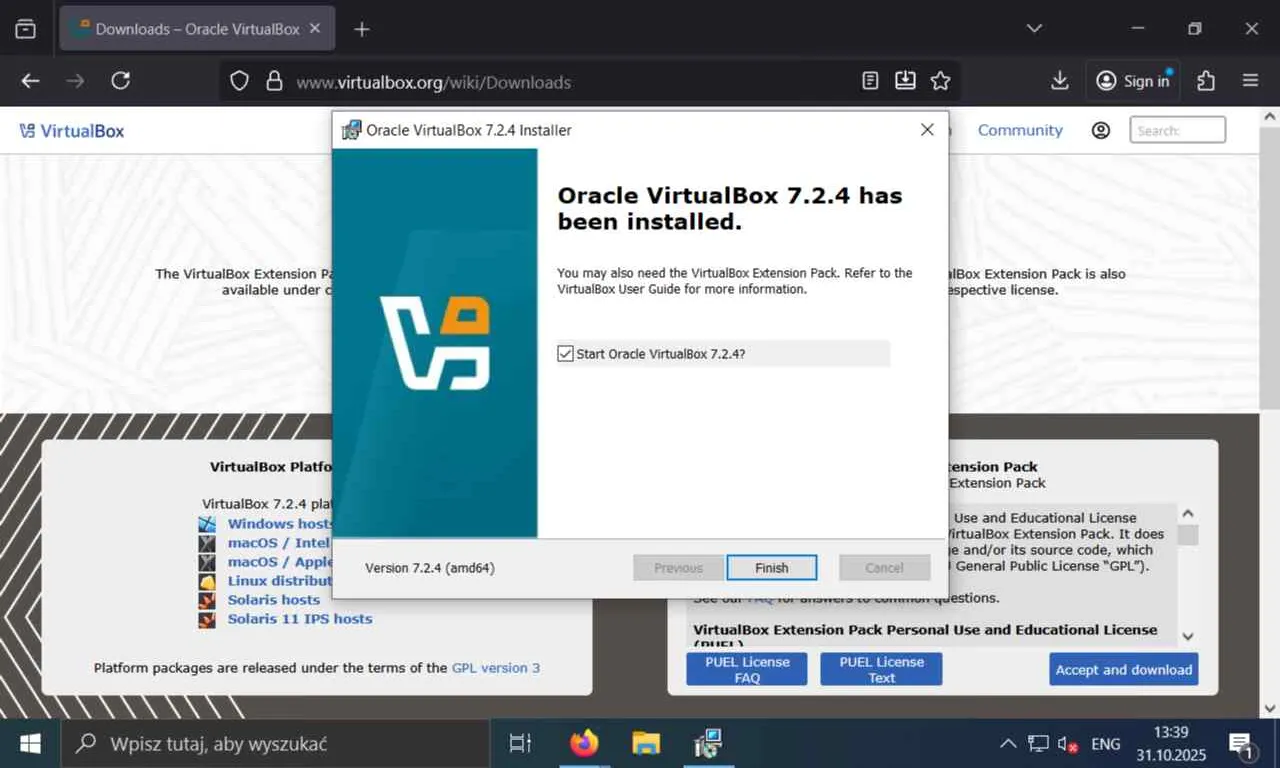
Task: Open the Windows notification center
Action: [1242, 744]
